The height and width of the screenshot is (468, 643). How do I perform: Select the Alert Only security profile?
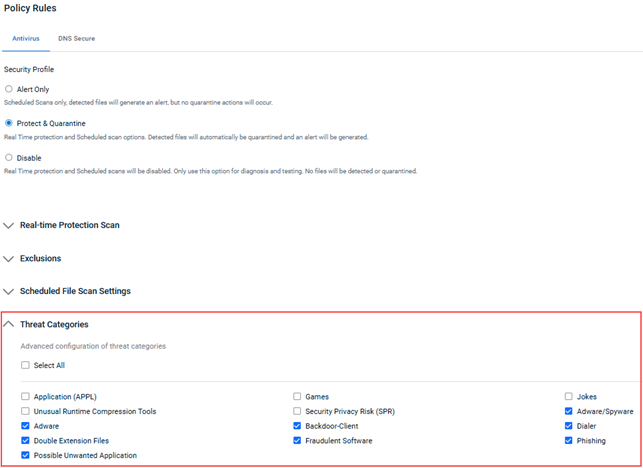coord(9,89)
